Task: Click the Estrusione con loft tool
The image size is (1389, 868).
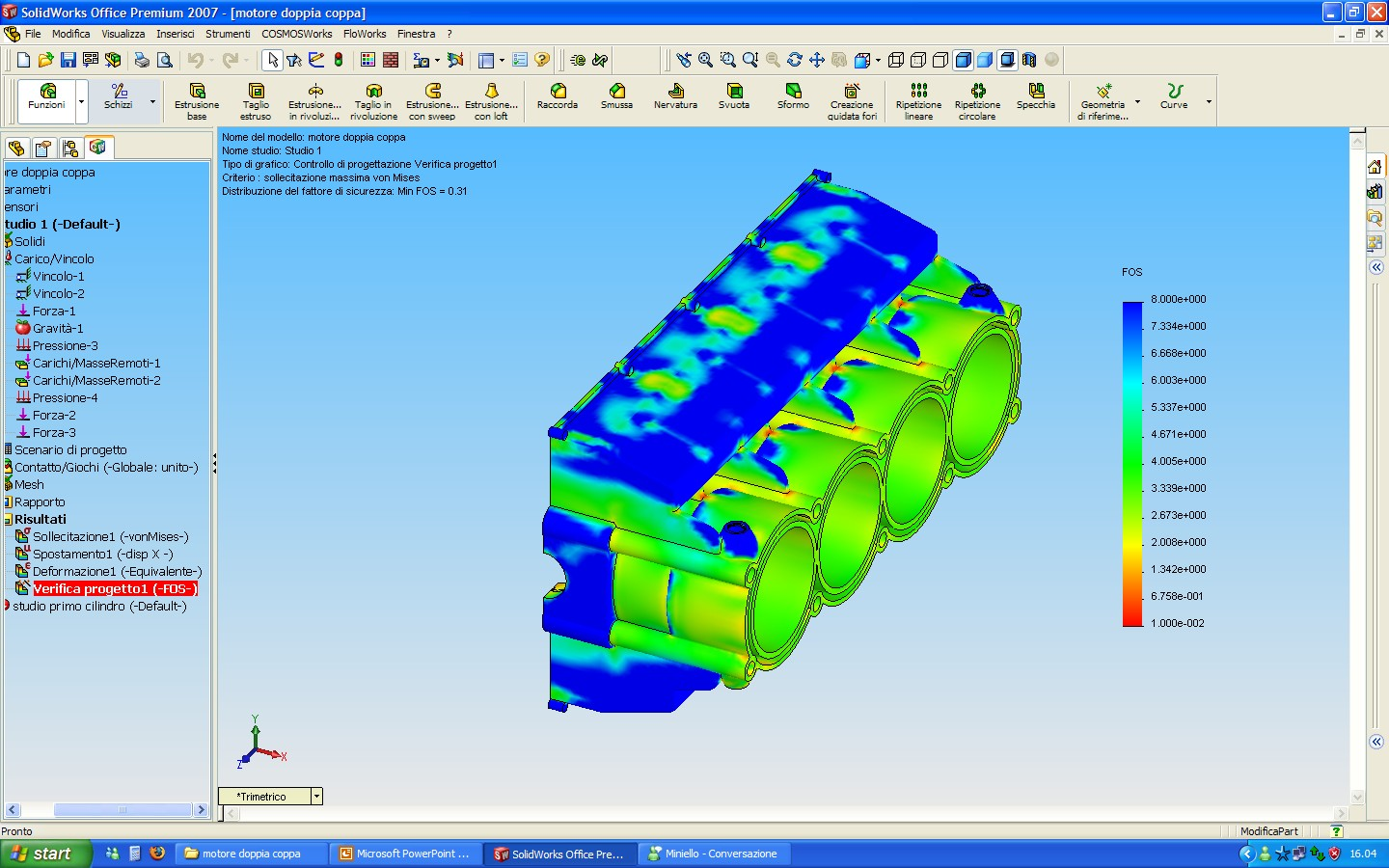Action: coord(491,101)
